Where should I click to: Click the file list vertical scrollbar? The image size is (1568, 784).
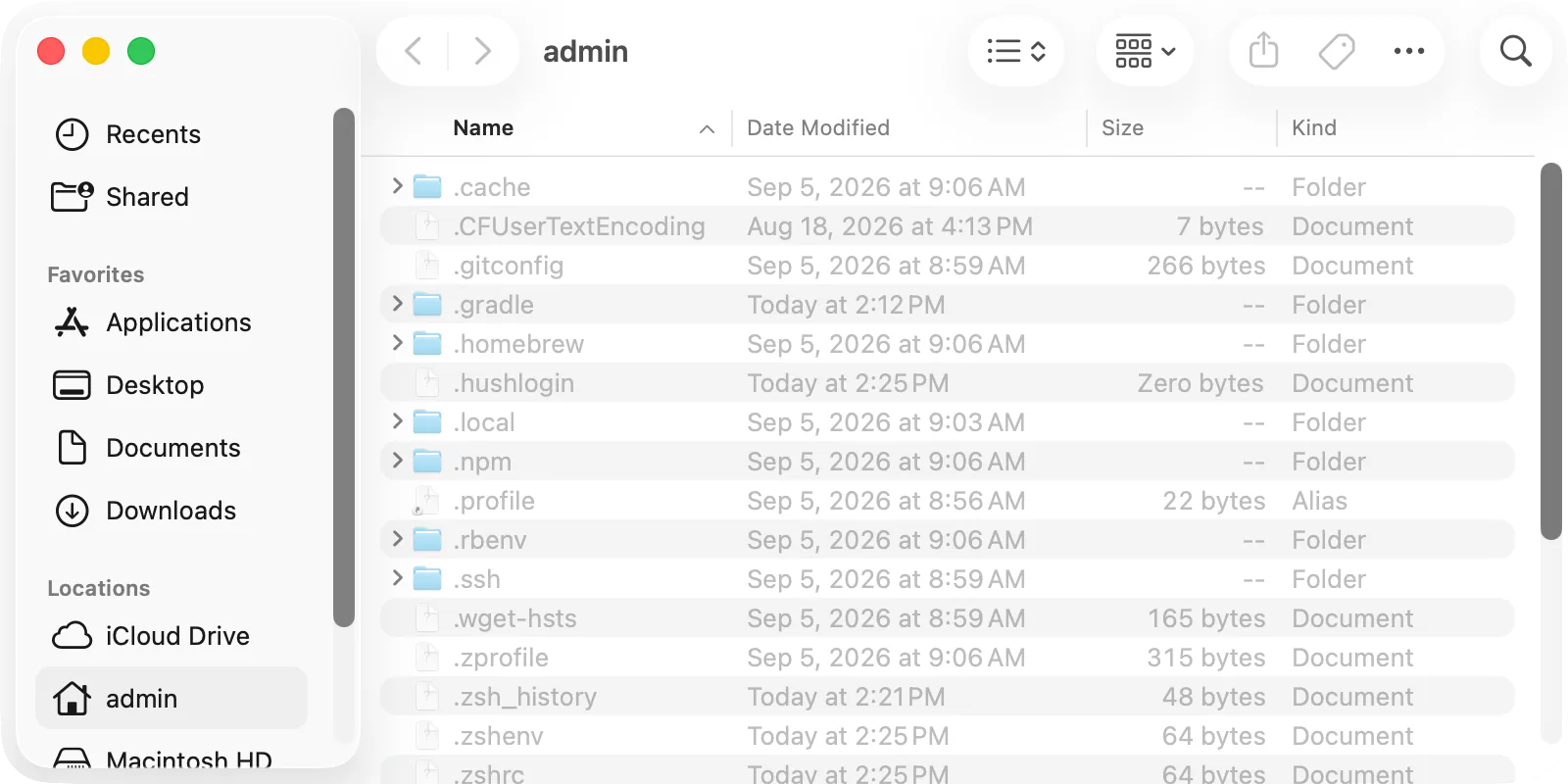[1550, 351]
